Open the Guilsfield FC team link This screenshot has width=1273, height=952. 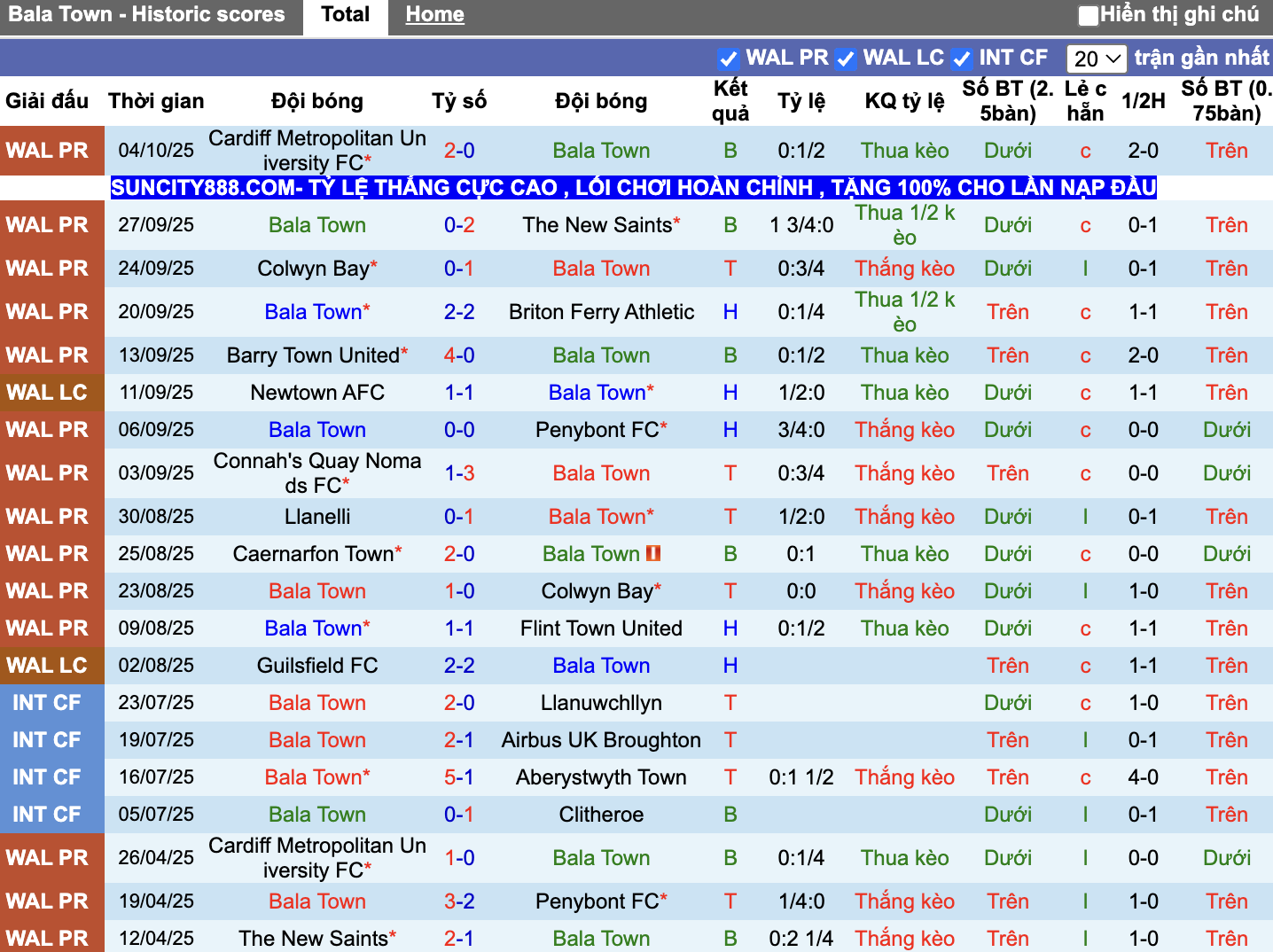tap(317, 666)
